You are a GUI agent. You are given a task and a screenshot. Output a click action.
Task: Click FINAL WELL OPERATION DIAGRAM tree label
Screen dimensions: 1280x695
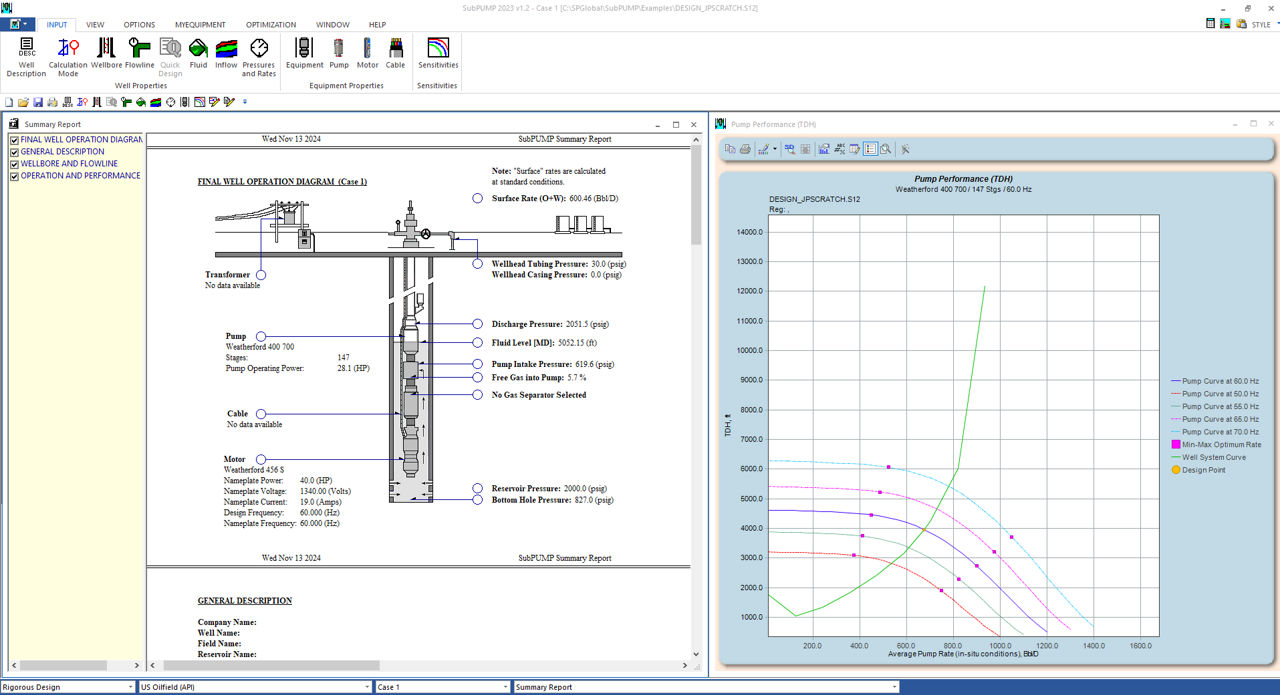[x=83, y=140]
